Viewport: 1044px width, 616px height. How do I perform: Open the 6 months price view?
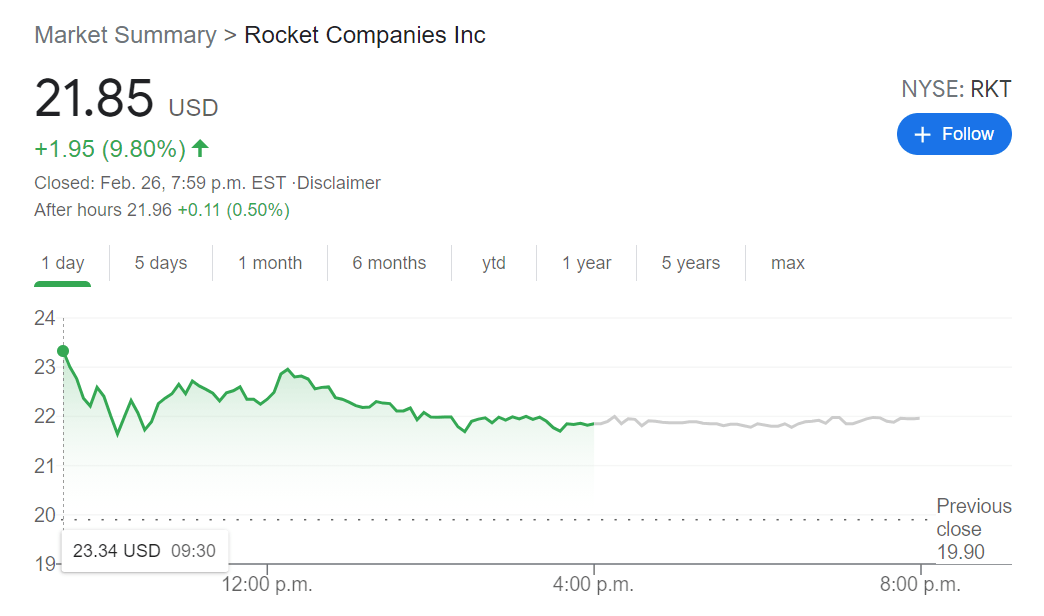pyautogui.click(x=389, y=262)
